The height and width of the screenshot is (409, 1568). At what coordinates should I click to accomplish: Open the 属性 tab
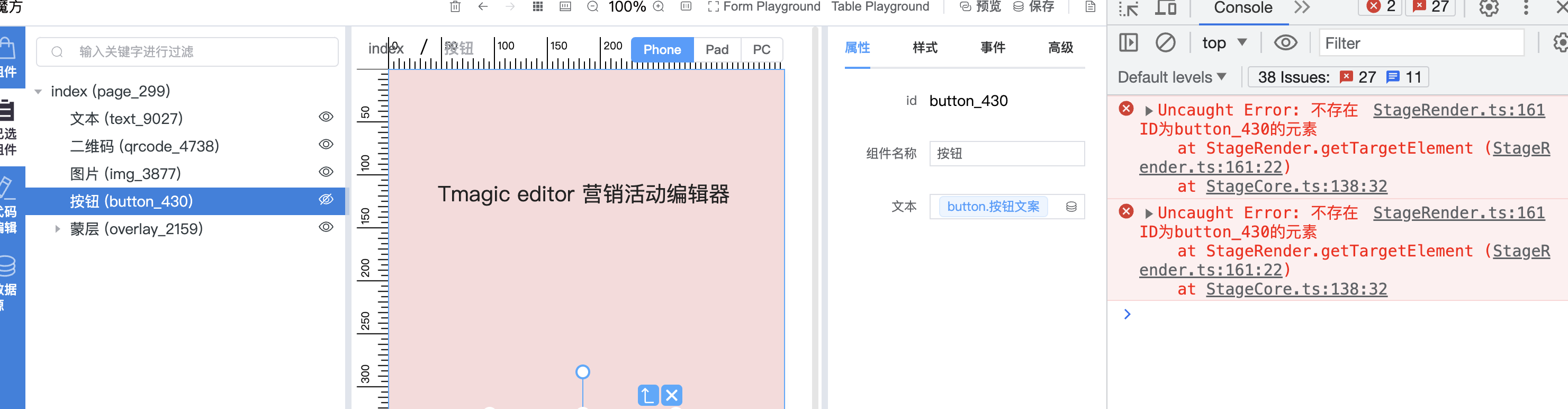click(x=857, y=47)
